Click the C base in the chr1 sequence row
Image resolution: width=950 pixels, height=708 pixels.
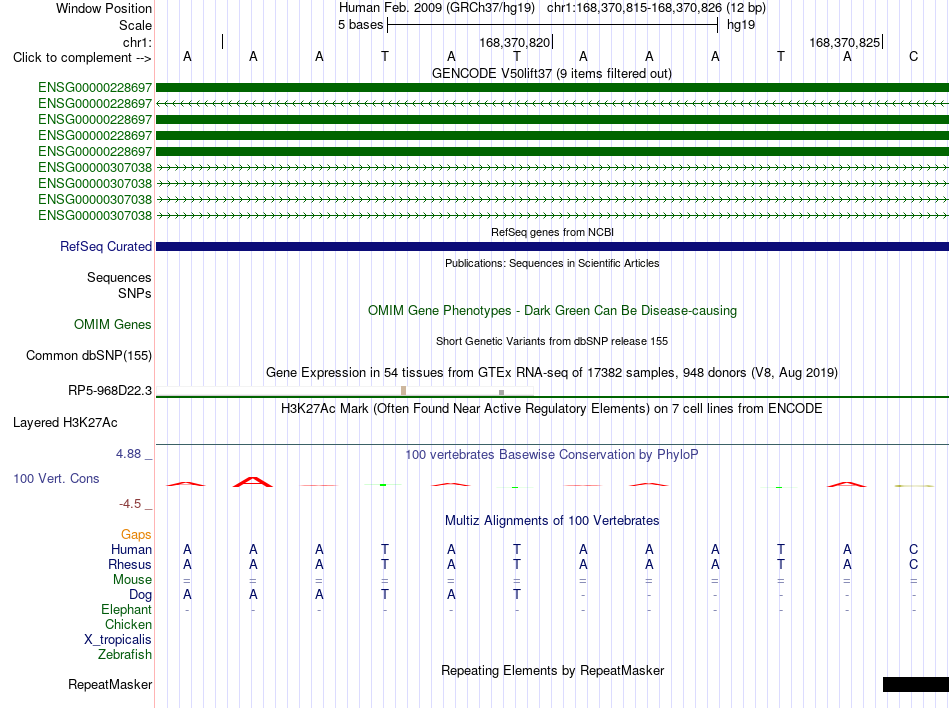[x=913, y=57]
